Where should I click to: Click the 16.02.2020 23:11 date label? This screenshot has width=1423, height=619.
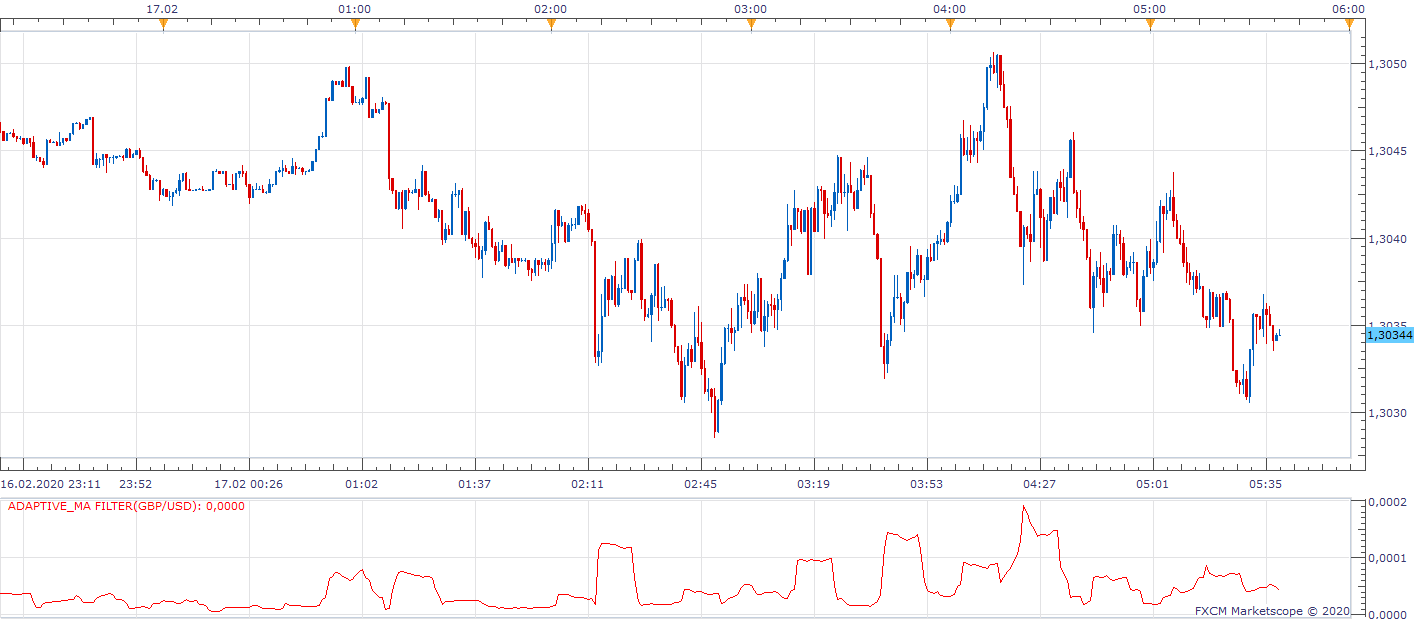tap(49, 484)
